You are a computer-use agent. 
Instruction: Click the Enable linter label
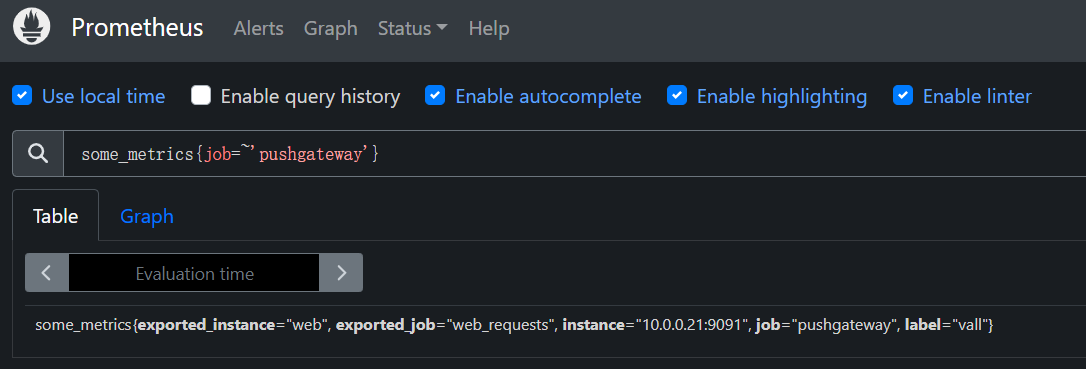(977, 96)
